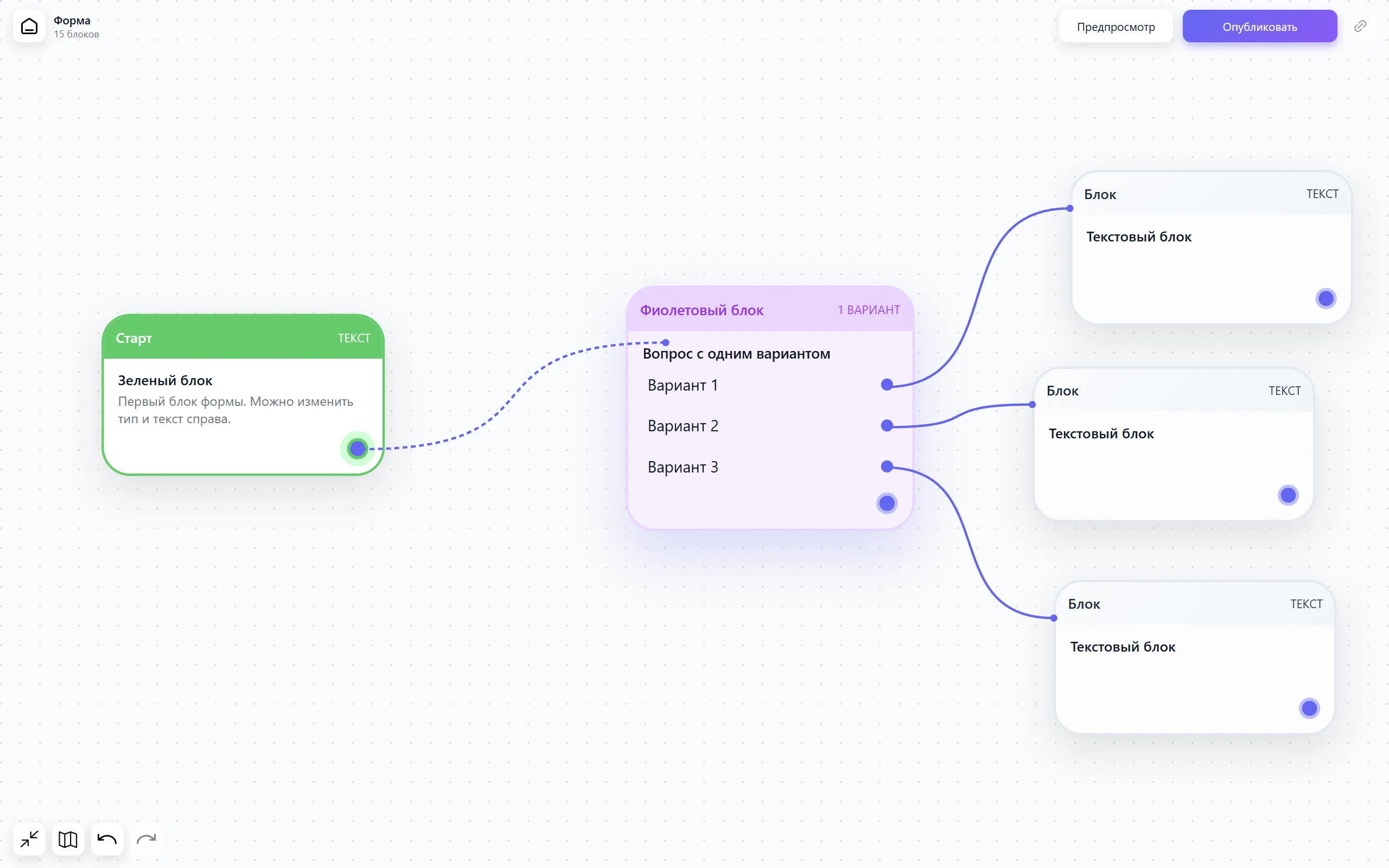Publish the form via Опубликовать

[x=1260, y=27]
